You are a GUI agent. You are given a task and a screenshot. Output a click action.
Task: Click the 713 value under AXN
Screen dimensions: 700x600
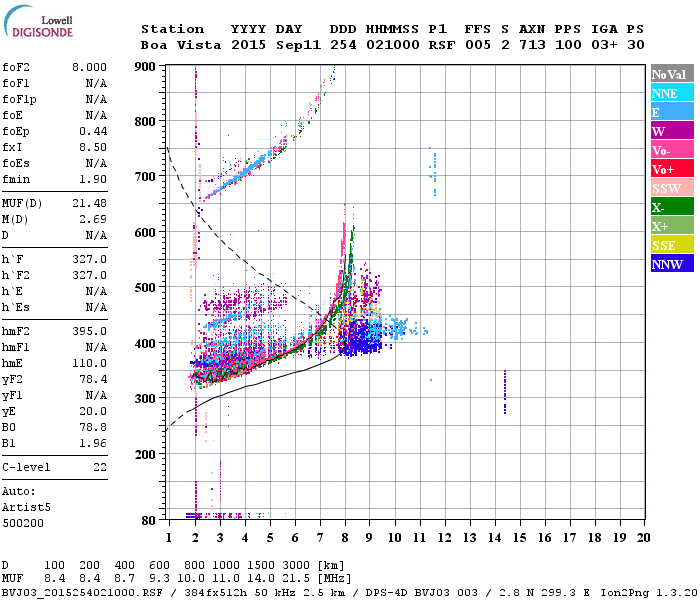click(532, 45)
